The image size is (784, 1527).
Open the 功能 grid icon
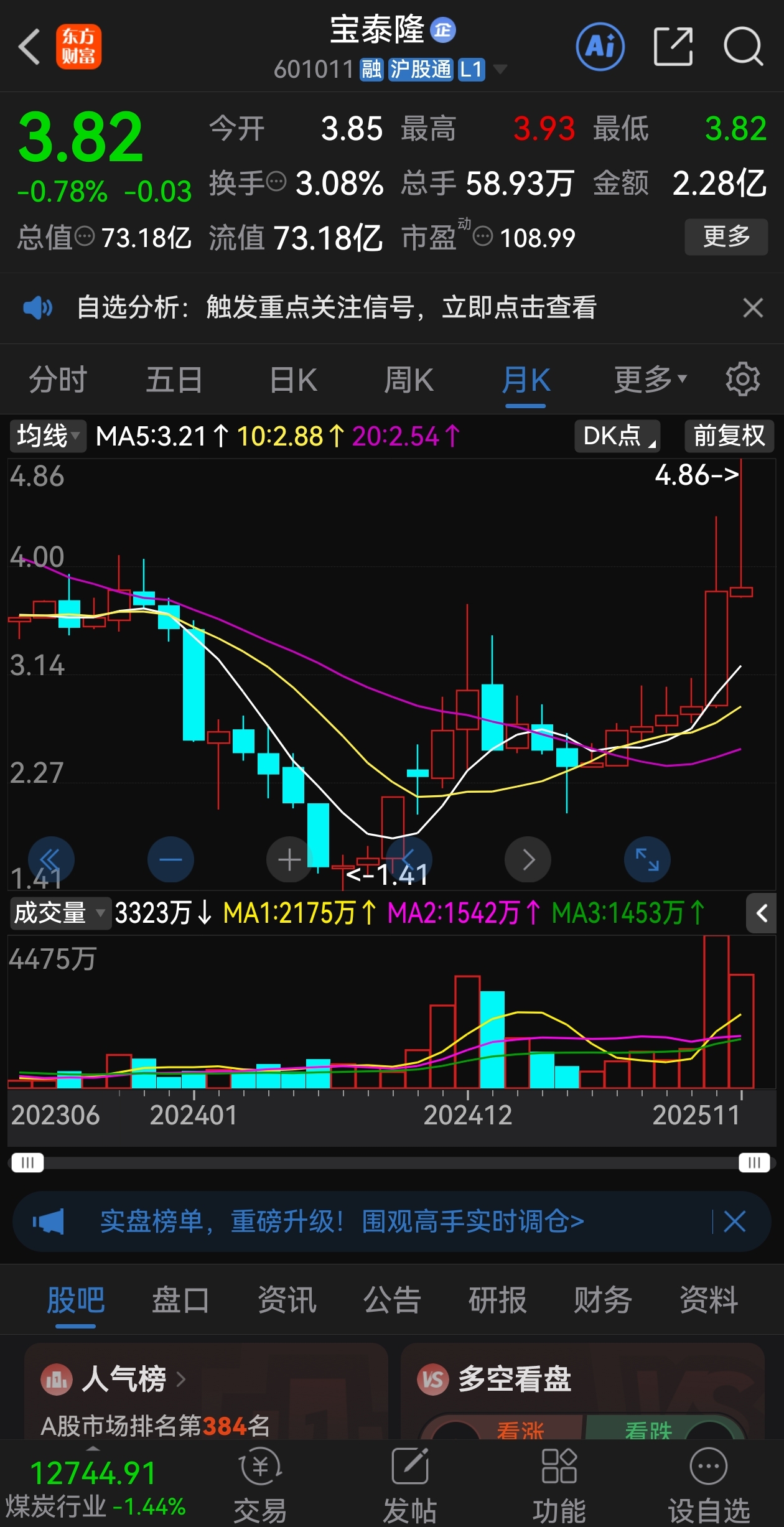(559, 1467)
